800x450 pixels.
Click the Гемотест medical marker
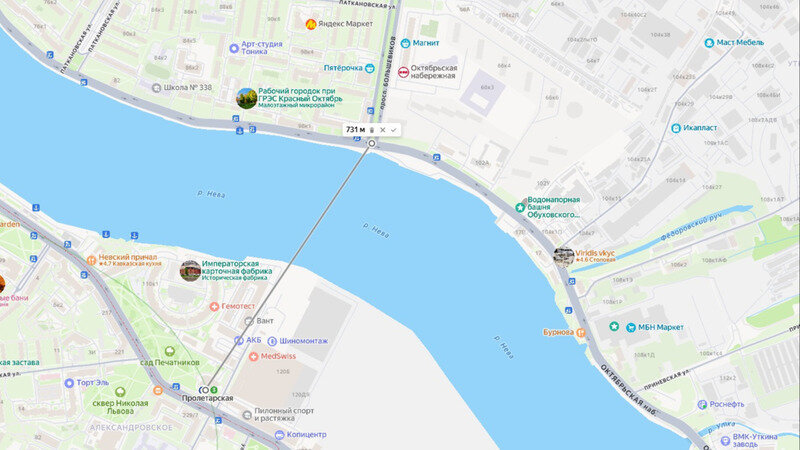(214, 306)
